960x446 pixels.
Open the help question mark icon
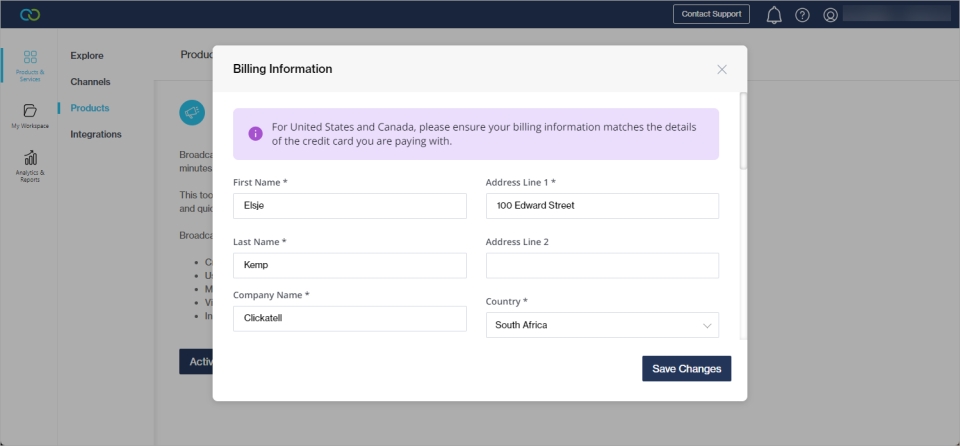(x=802, y=15)
